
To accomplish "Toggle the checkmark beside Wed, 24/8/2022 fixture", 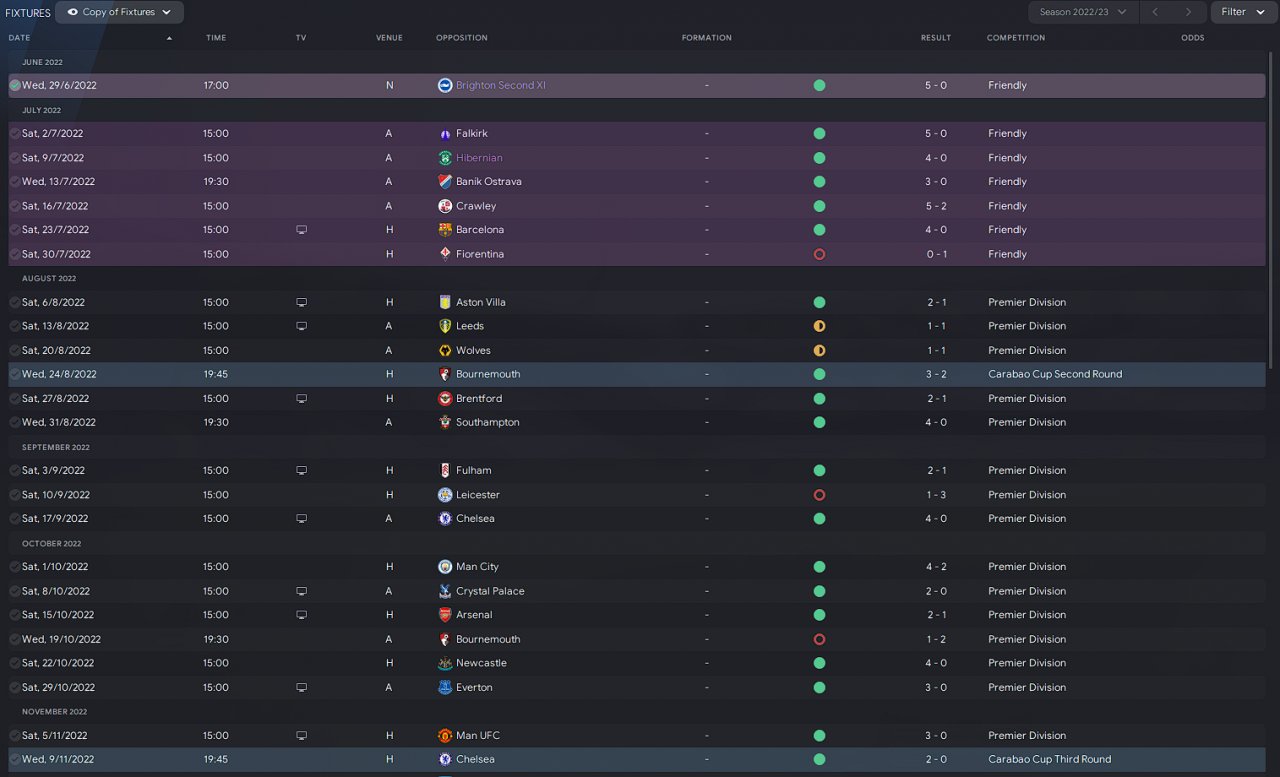I will coord(15,374).
